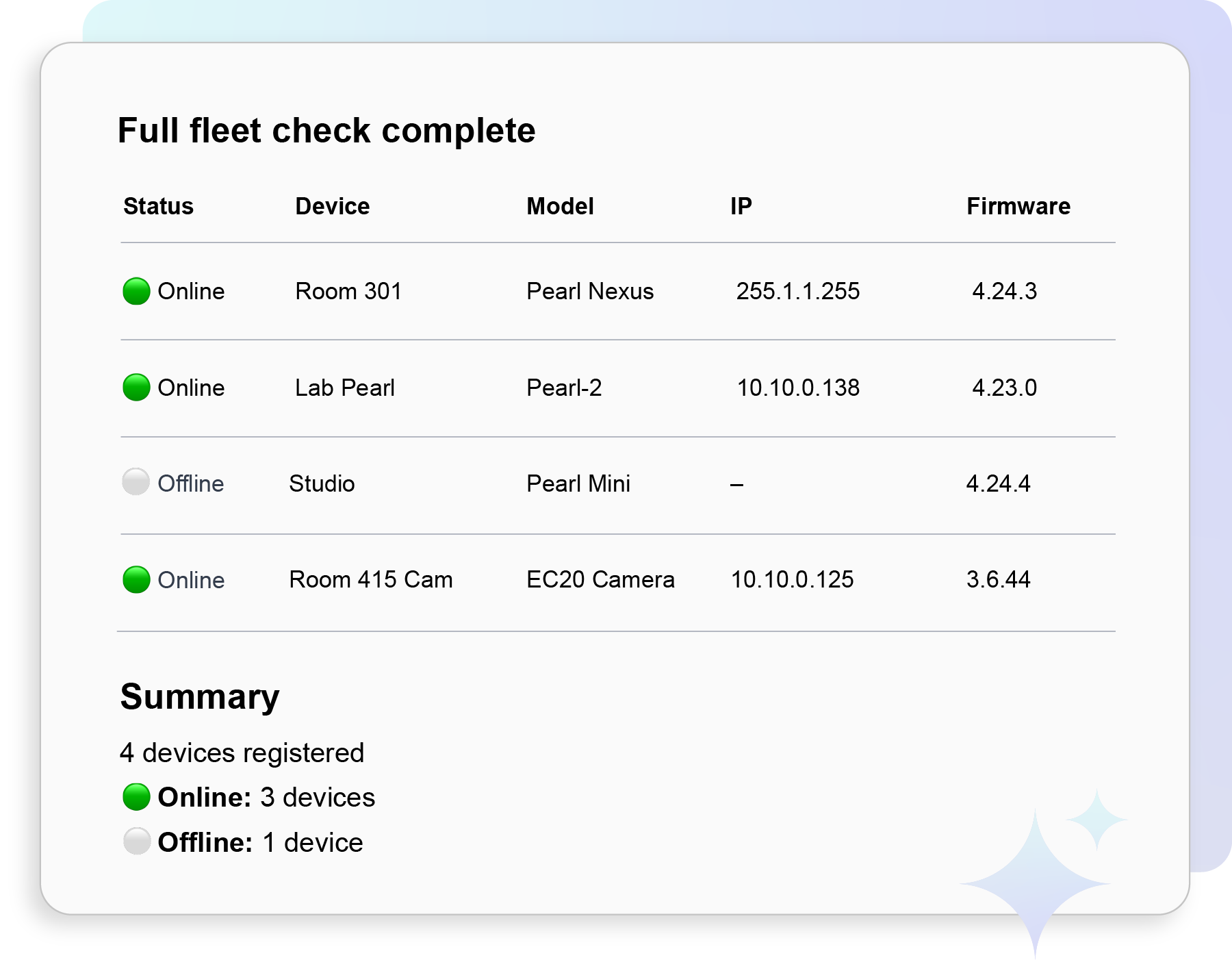The height and width of the screenshot is (960, 1232).
Task: Select the Lab Pearl device name
Action: pyautogui.click(x=345, y=388)
